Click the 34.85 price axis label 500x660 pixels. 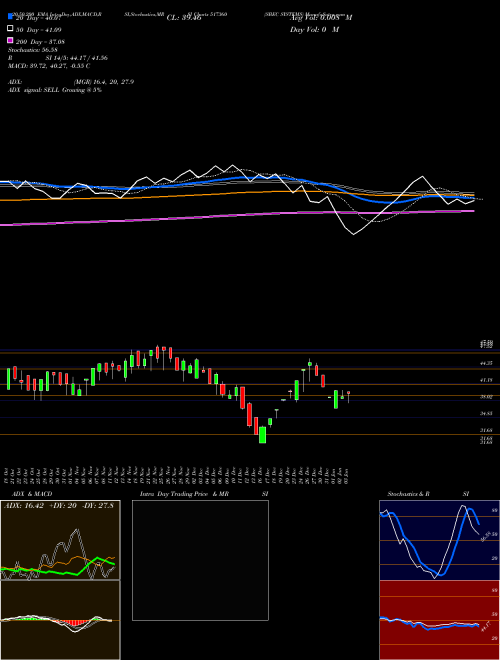point(486,413)
